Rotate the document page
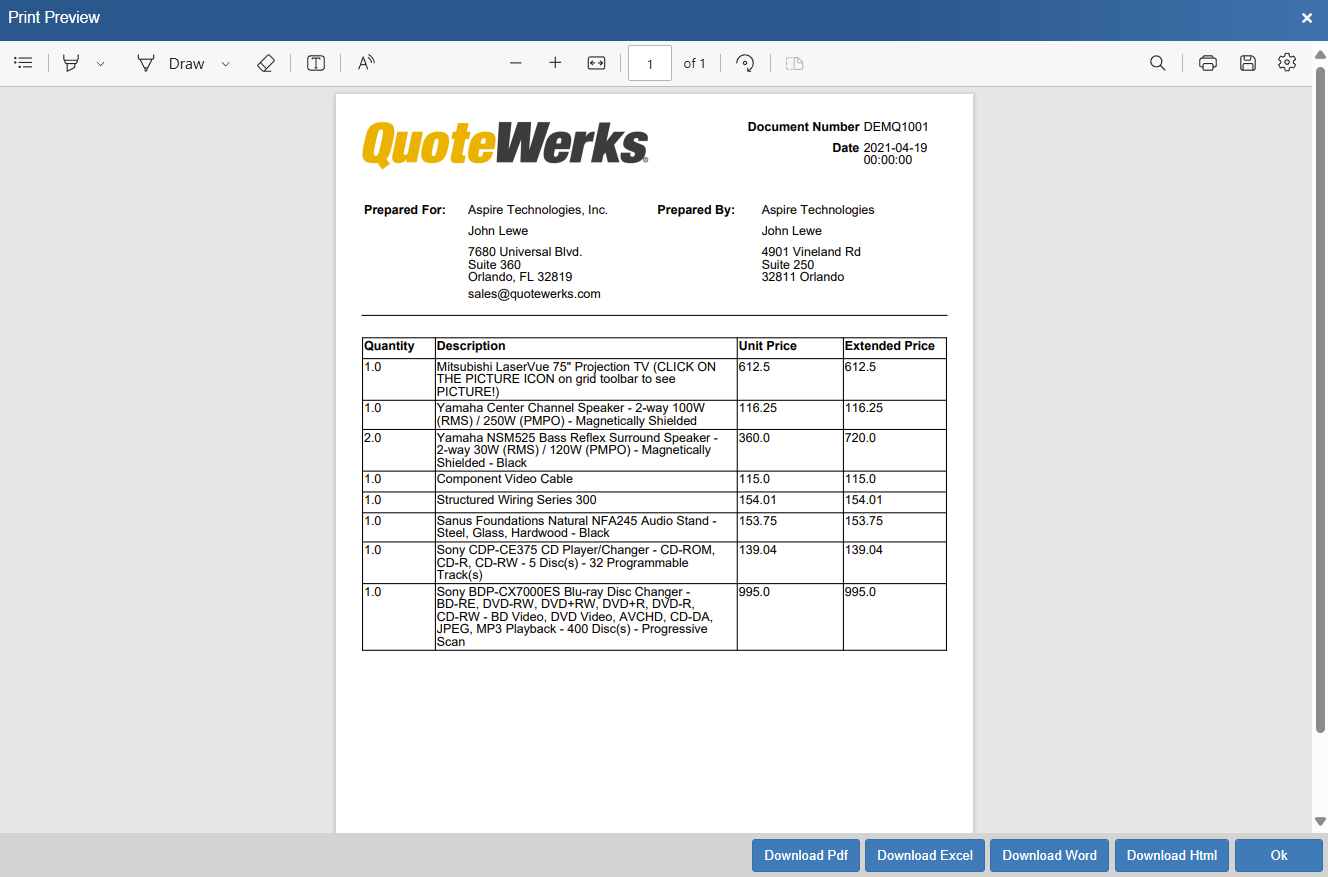Image resolution: width=1328 pixels, height=877 pixels. [744, 63]
